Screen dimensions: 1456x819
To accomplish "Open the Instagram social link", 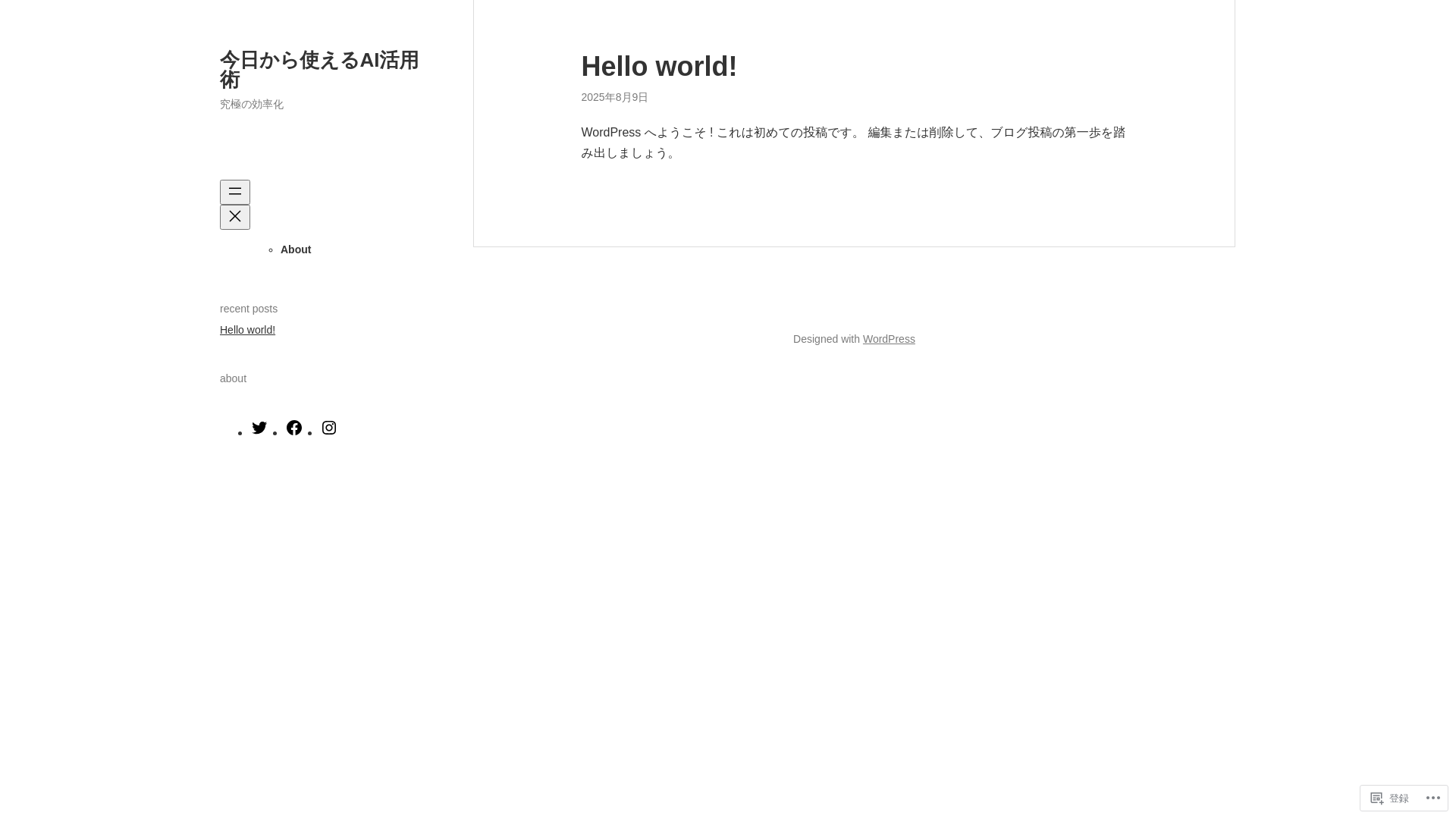I will pyautogui.click(x=329, y=428).
